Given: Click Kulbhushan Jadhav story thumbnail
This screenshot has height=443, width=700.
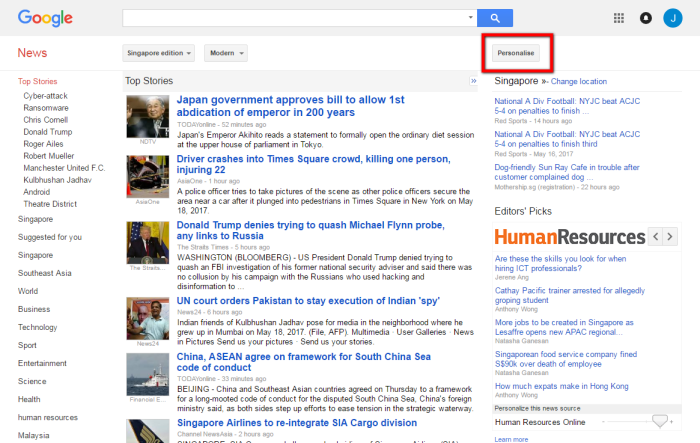Looking at the screenshot, I should (148, 319).
